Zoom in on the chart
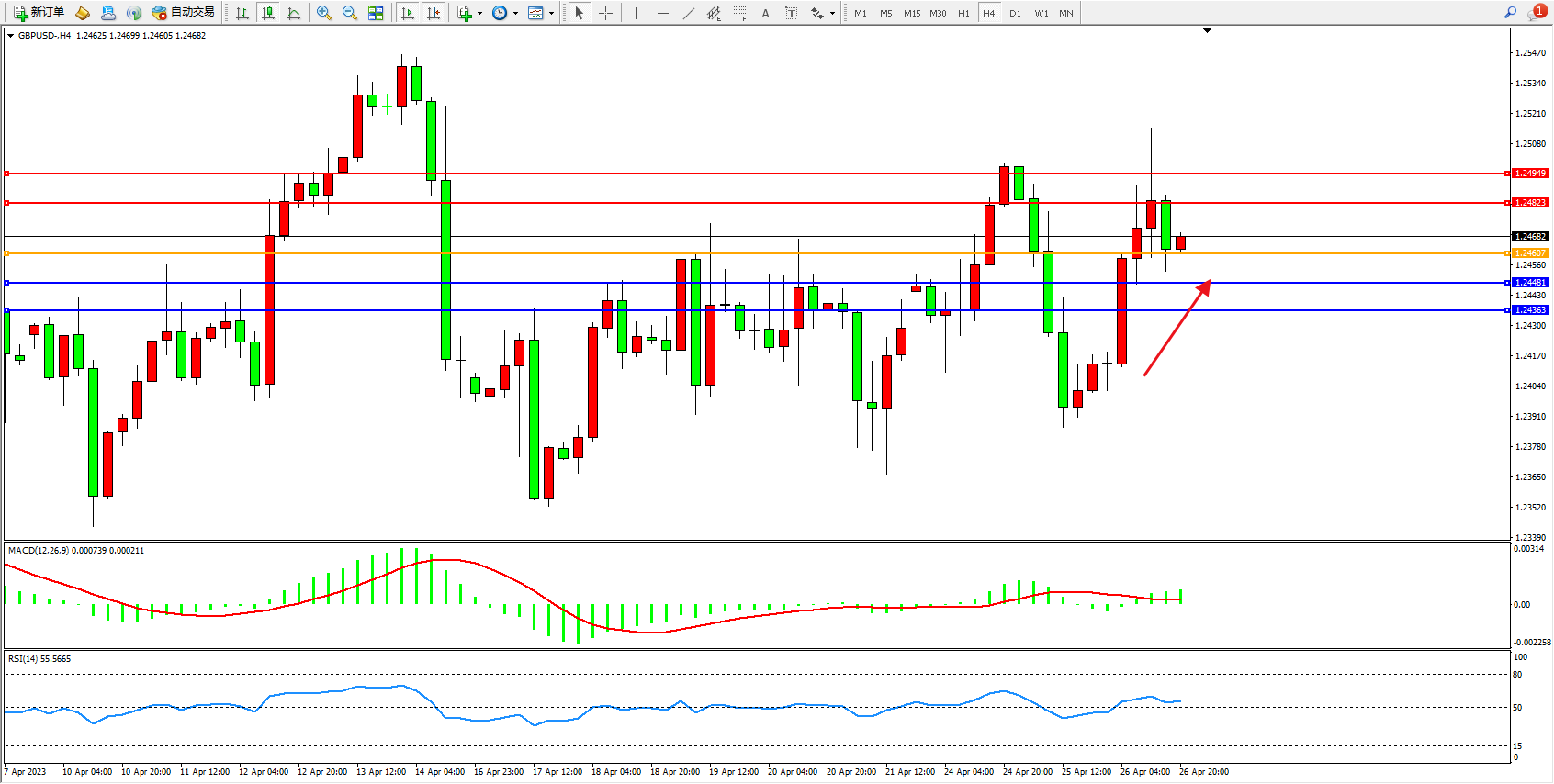Image resolution: width=1554 pixels, height=784 pixels. point(324,13)
